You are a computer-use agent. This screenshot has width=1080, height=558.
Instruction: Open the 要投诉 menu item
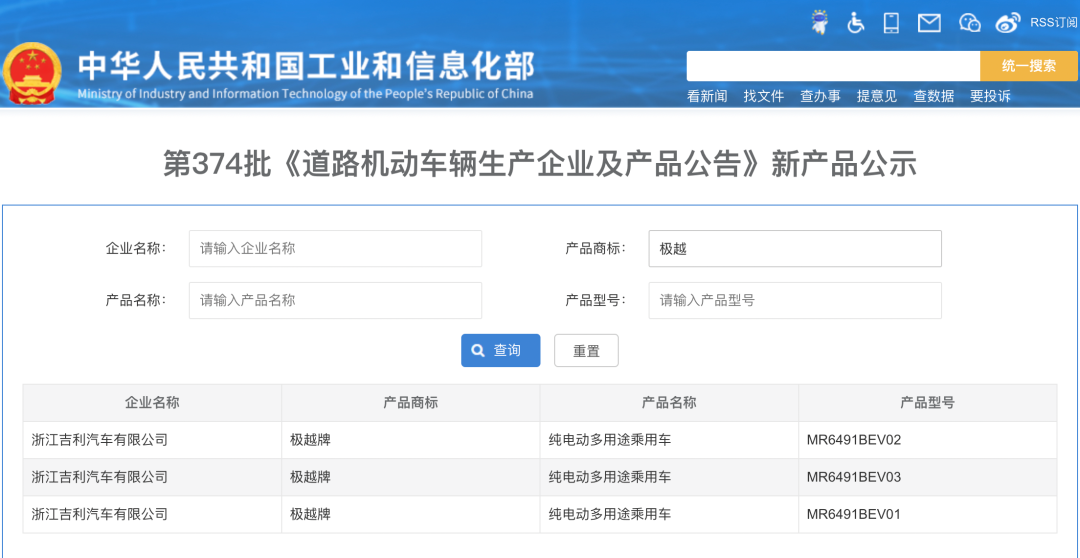coord(990,96)
